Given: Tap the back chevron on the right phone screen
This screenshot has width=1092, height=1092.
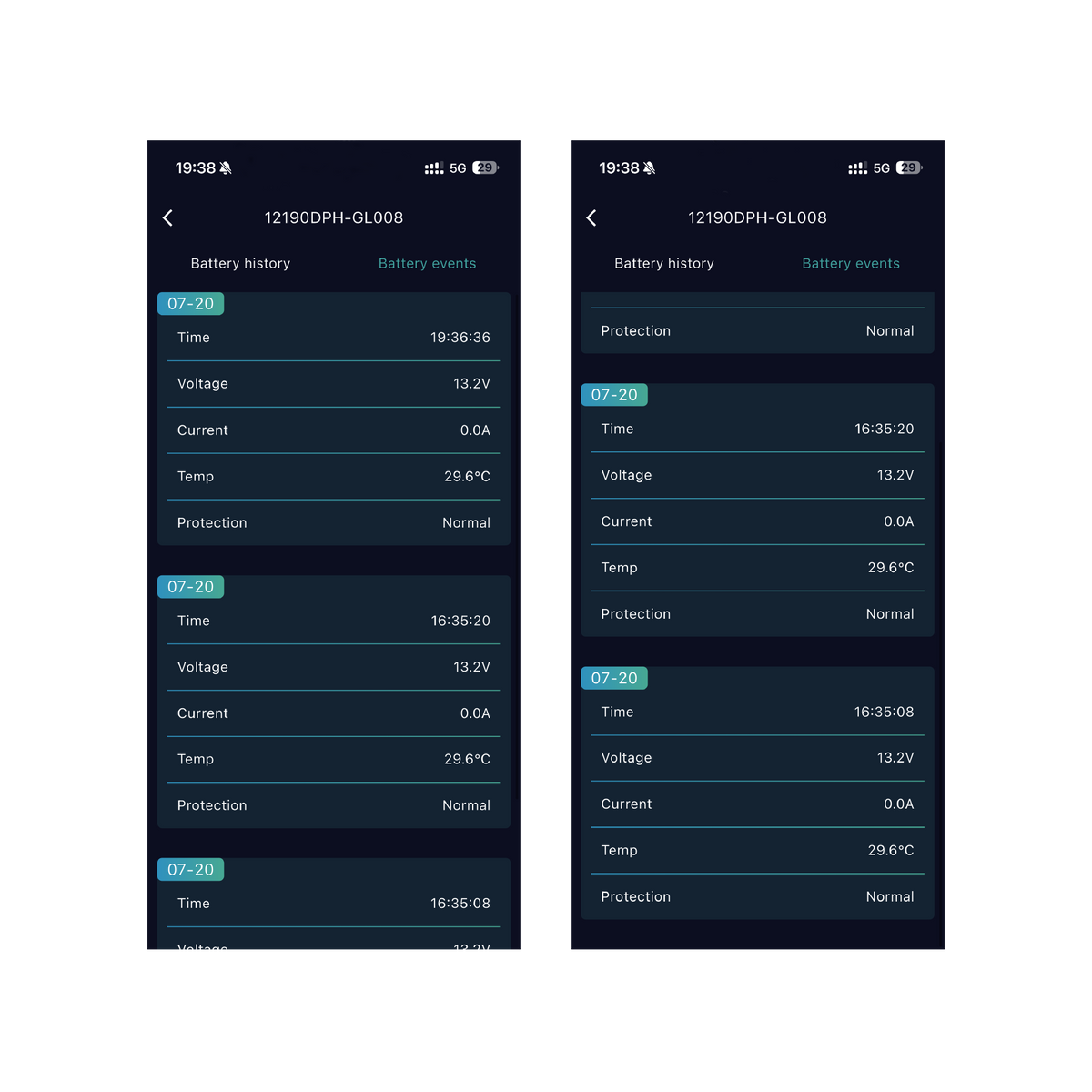Looking at the screenshot, I should tap(591, 217).
